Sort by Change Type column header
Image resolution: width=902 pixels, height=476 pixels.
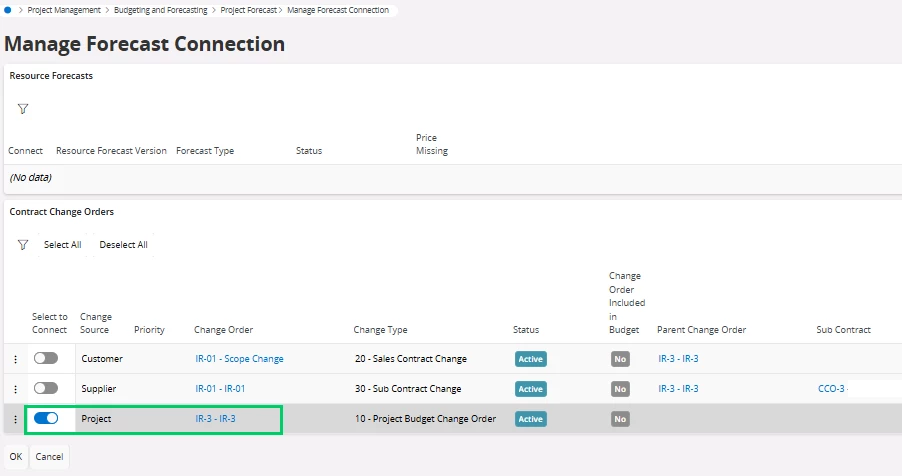pos(380,330)
